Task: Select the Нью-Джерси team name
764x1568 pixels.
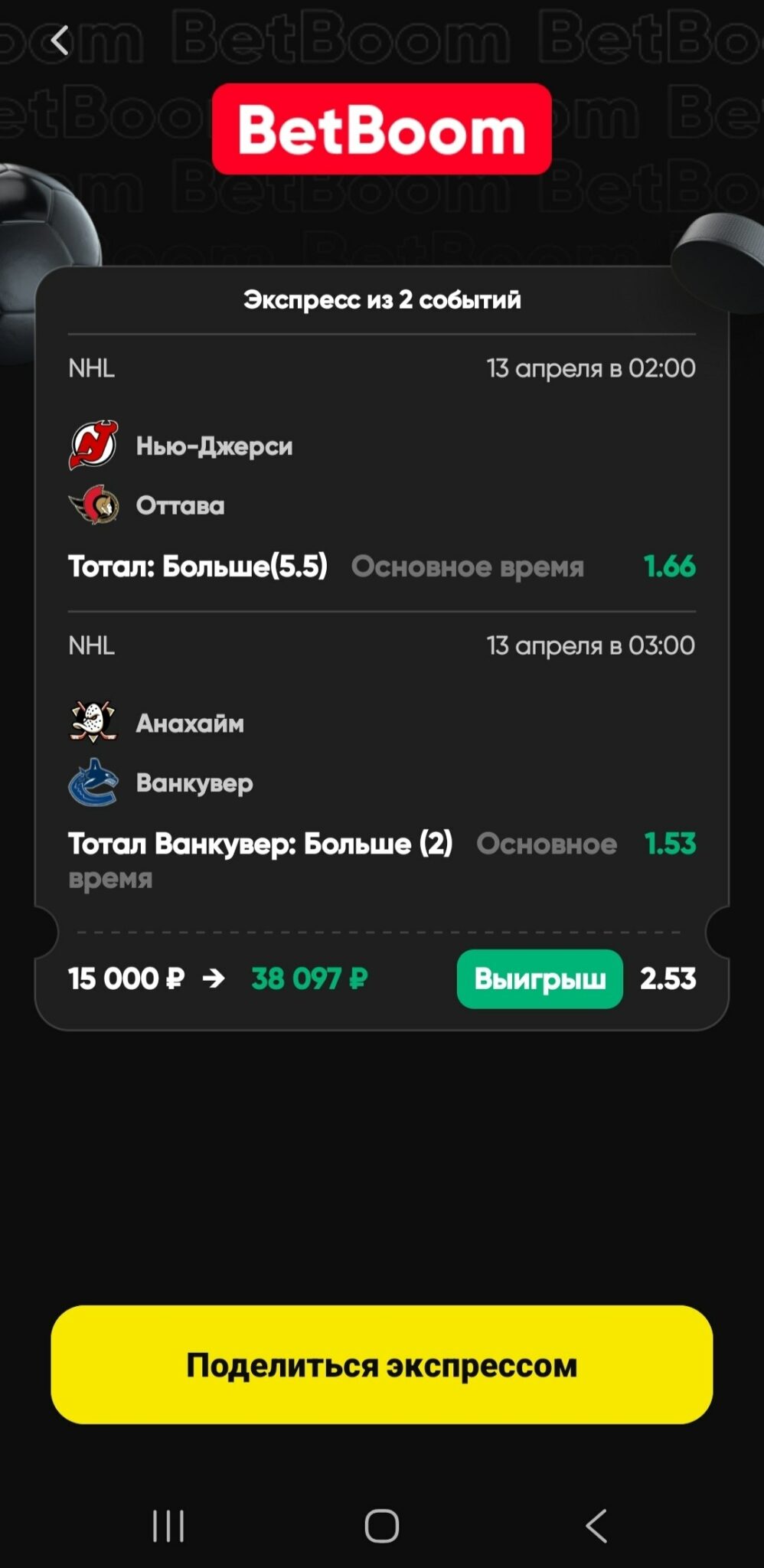Action: 214,446
